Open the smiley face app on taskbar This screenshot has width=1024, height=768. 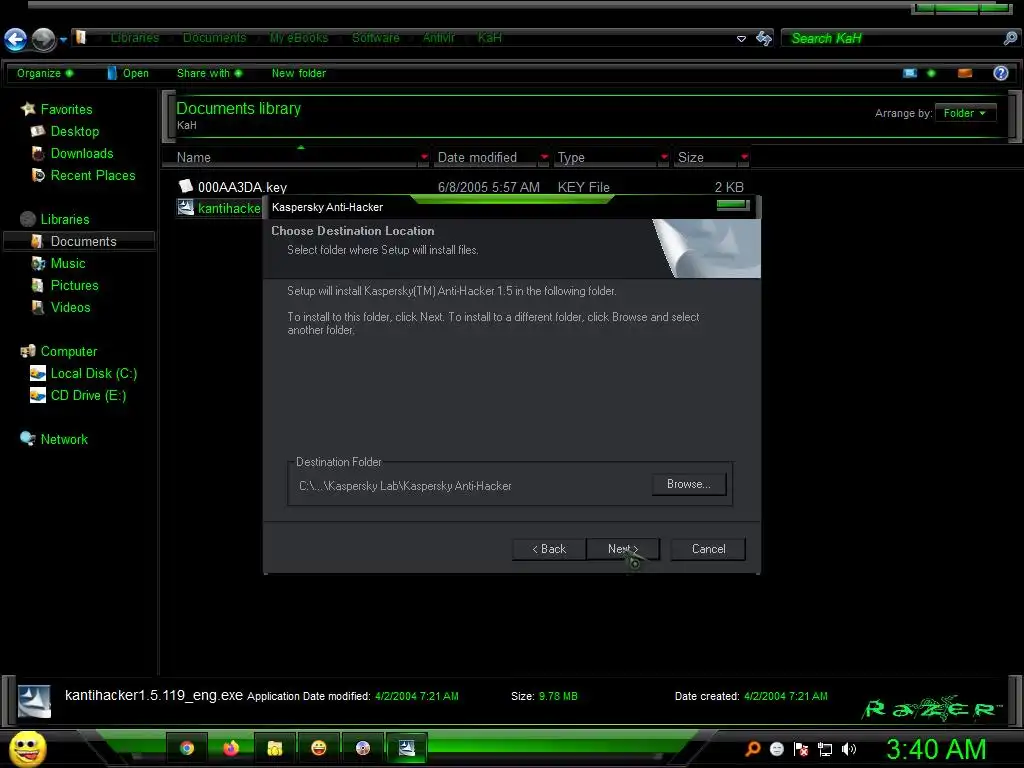click(319, 748)
